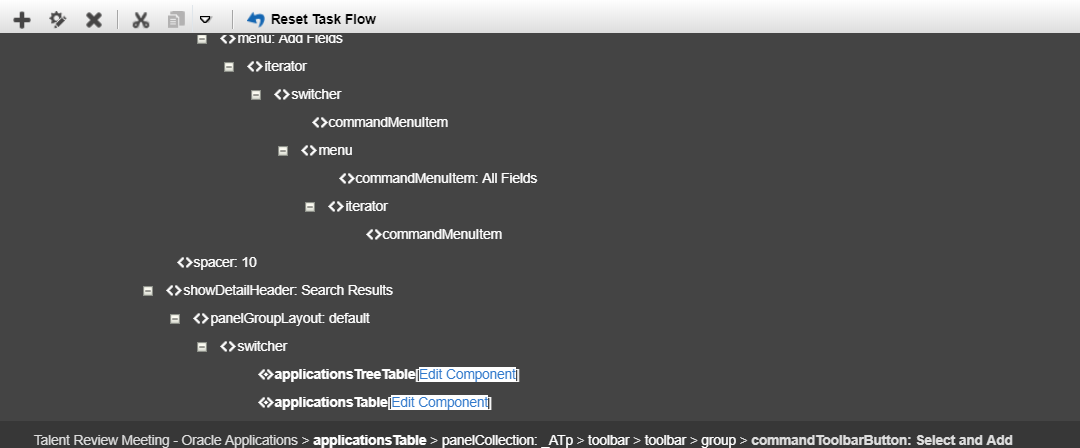Click the applicationsTable breadcrumb segment
The height and width of the screenshot is (448, 1080).
pyautogui.click(x=370, y=440)
